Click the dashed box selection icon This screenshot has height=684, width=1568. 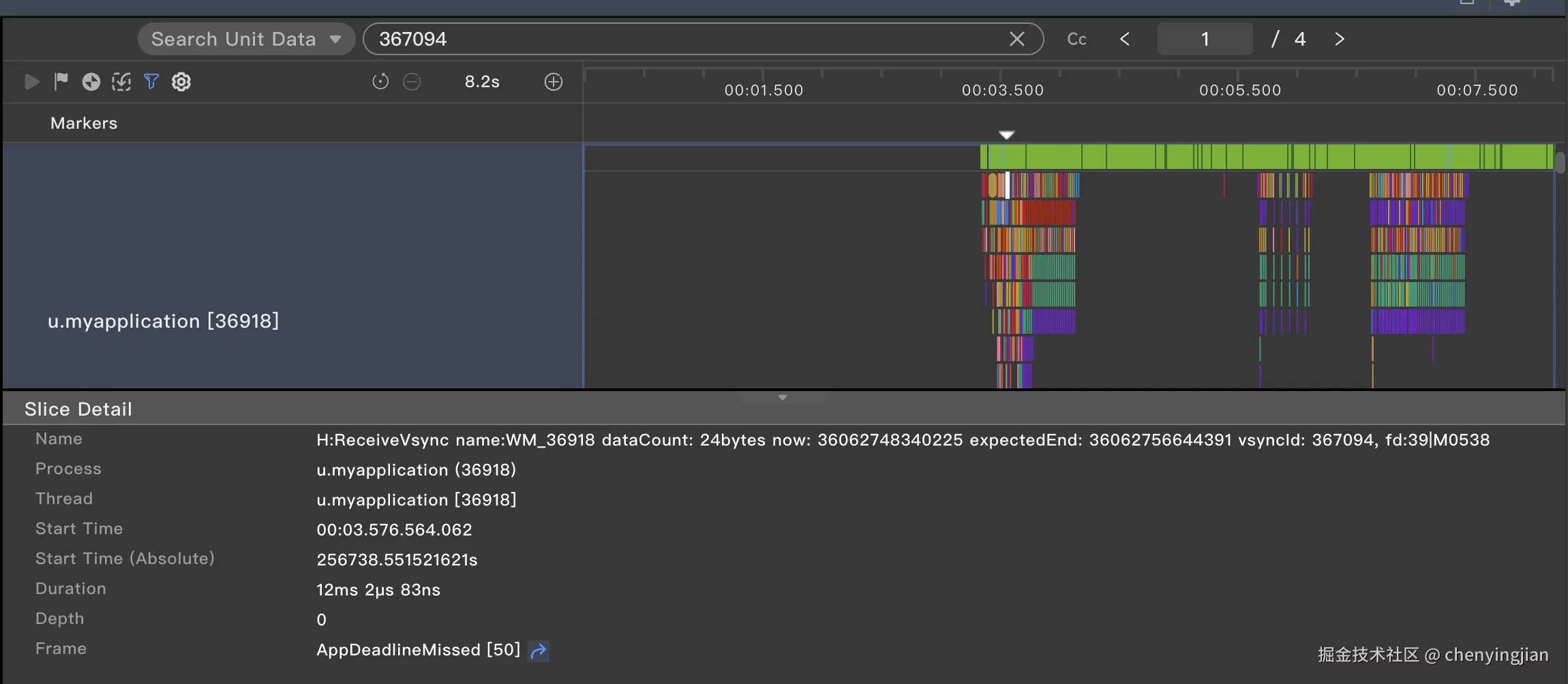(121, 82)
